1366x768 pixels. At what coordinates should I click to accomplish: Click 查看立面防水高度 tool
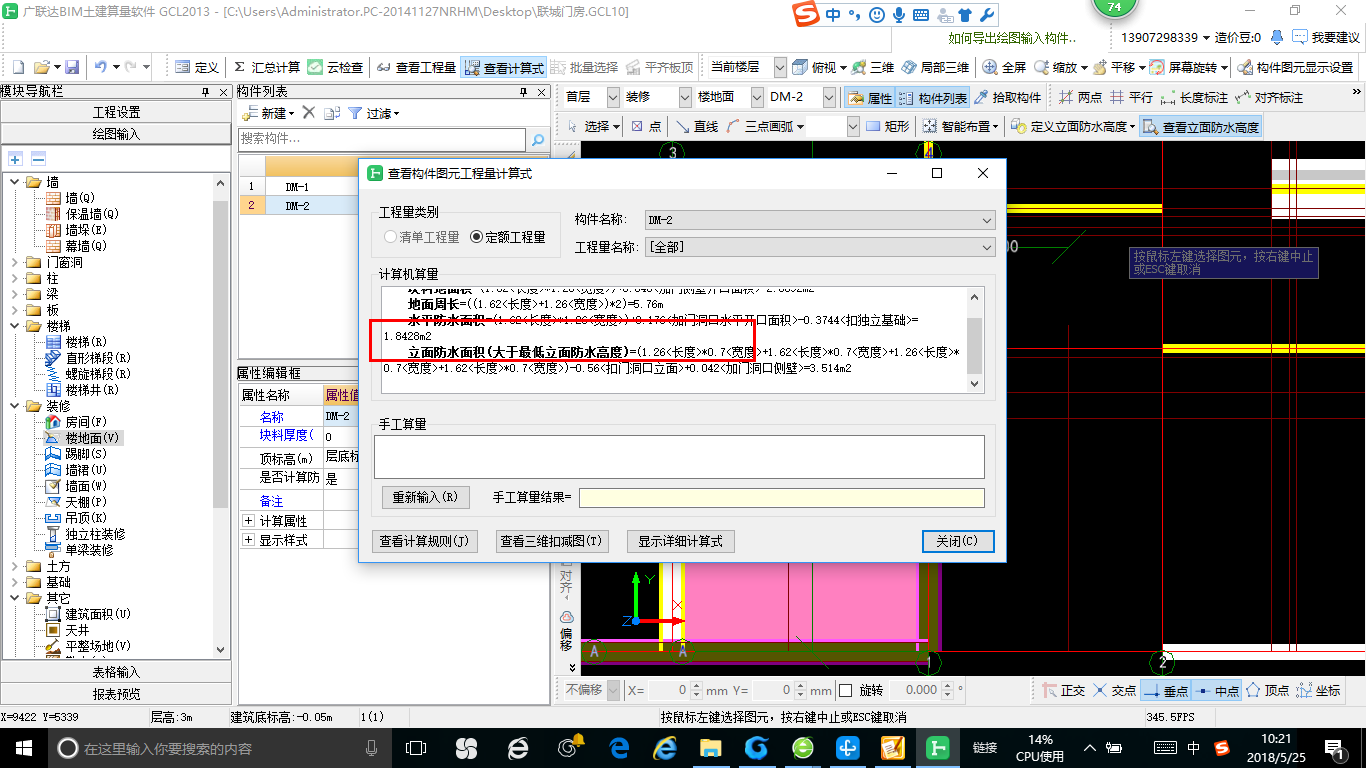click(x=1201, y=127)
